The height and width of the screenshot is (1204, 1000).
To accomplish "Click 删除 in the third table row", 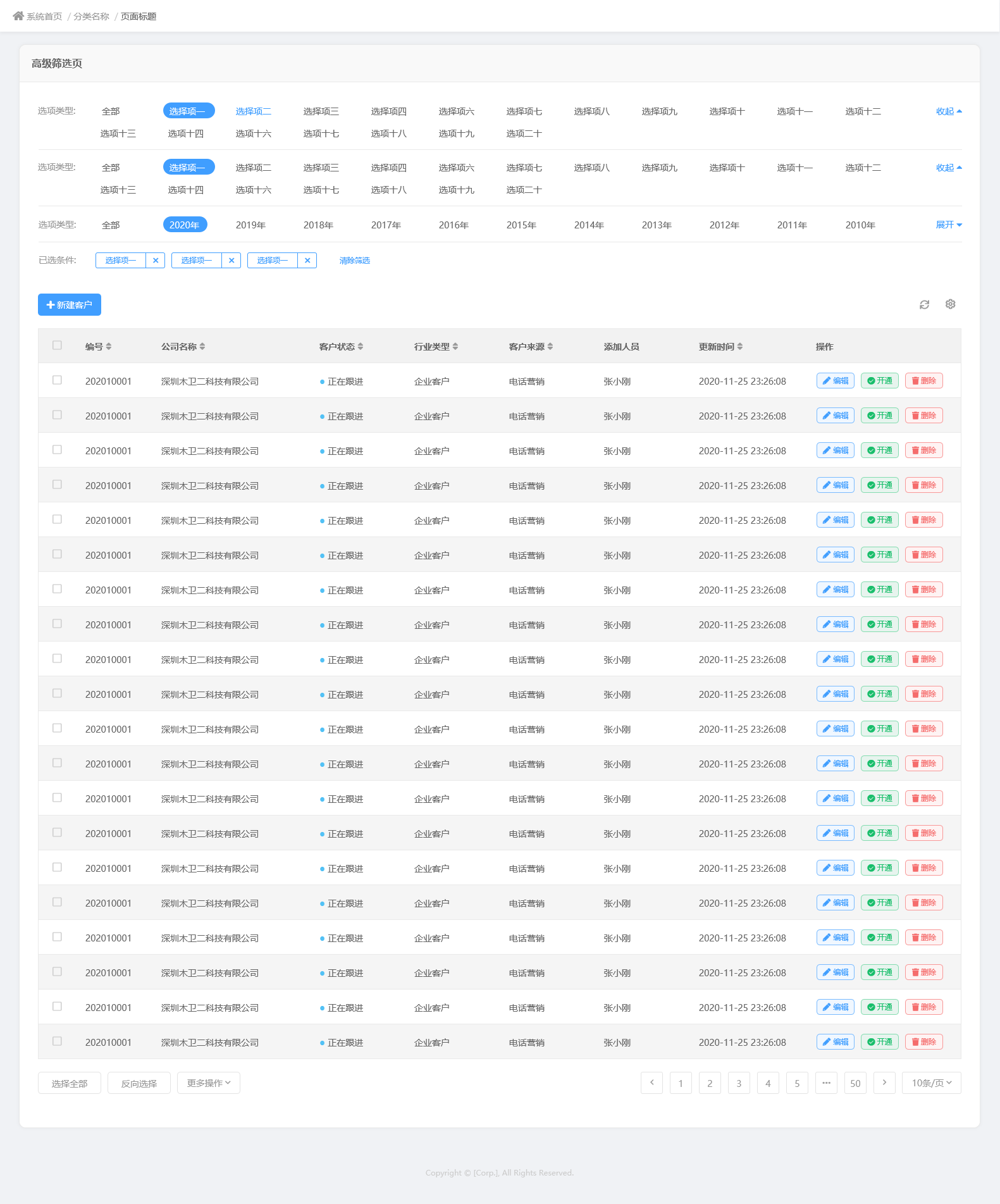I will click(x=924, y=450).
